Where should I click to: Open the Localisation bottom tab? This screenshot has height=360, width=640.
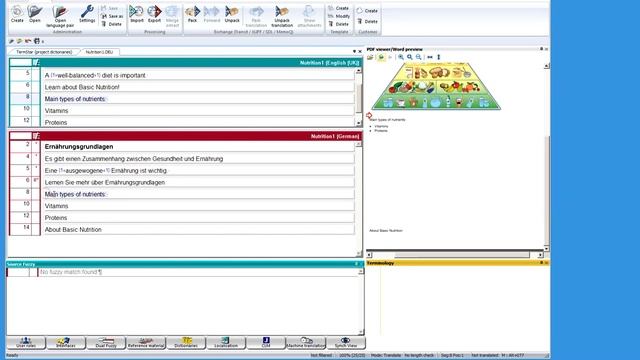tap(226, 343)
